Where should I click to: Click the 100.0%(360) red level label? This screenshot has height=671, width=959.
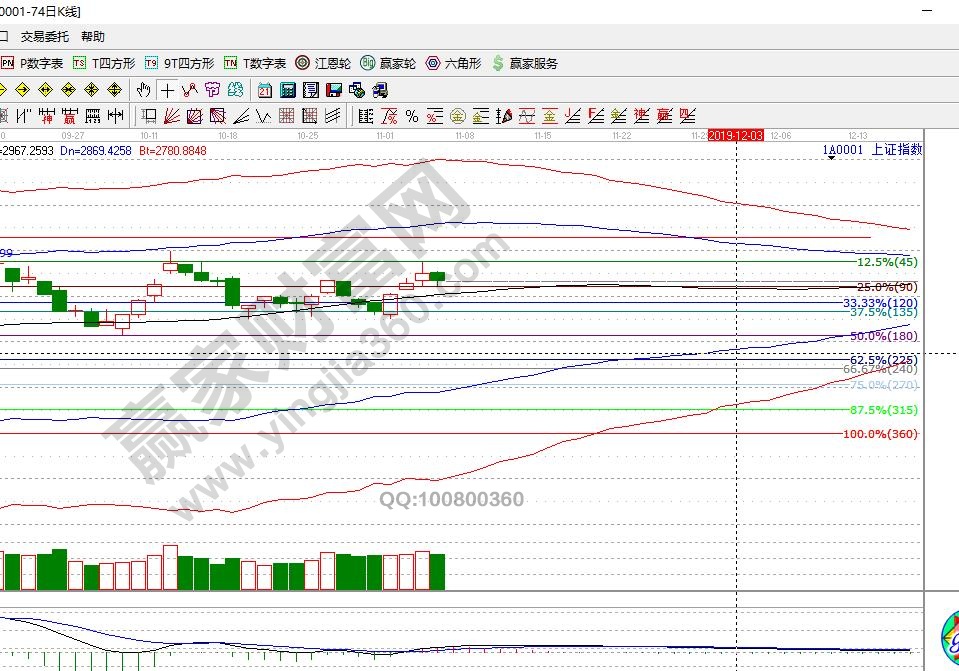point(880,434)
